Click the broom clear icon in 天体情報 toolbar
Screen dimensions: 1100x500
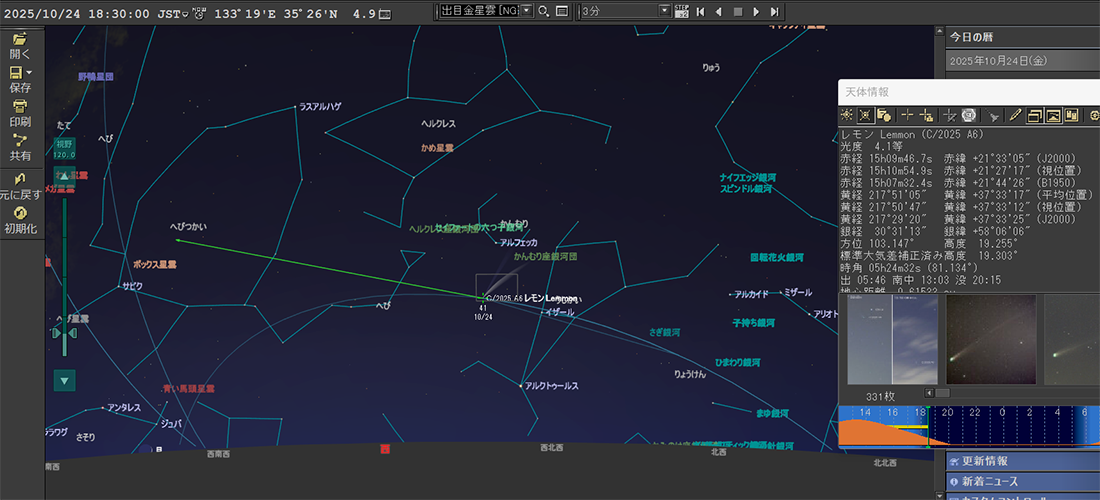(x=994, y=115)
